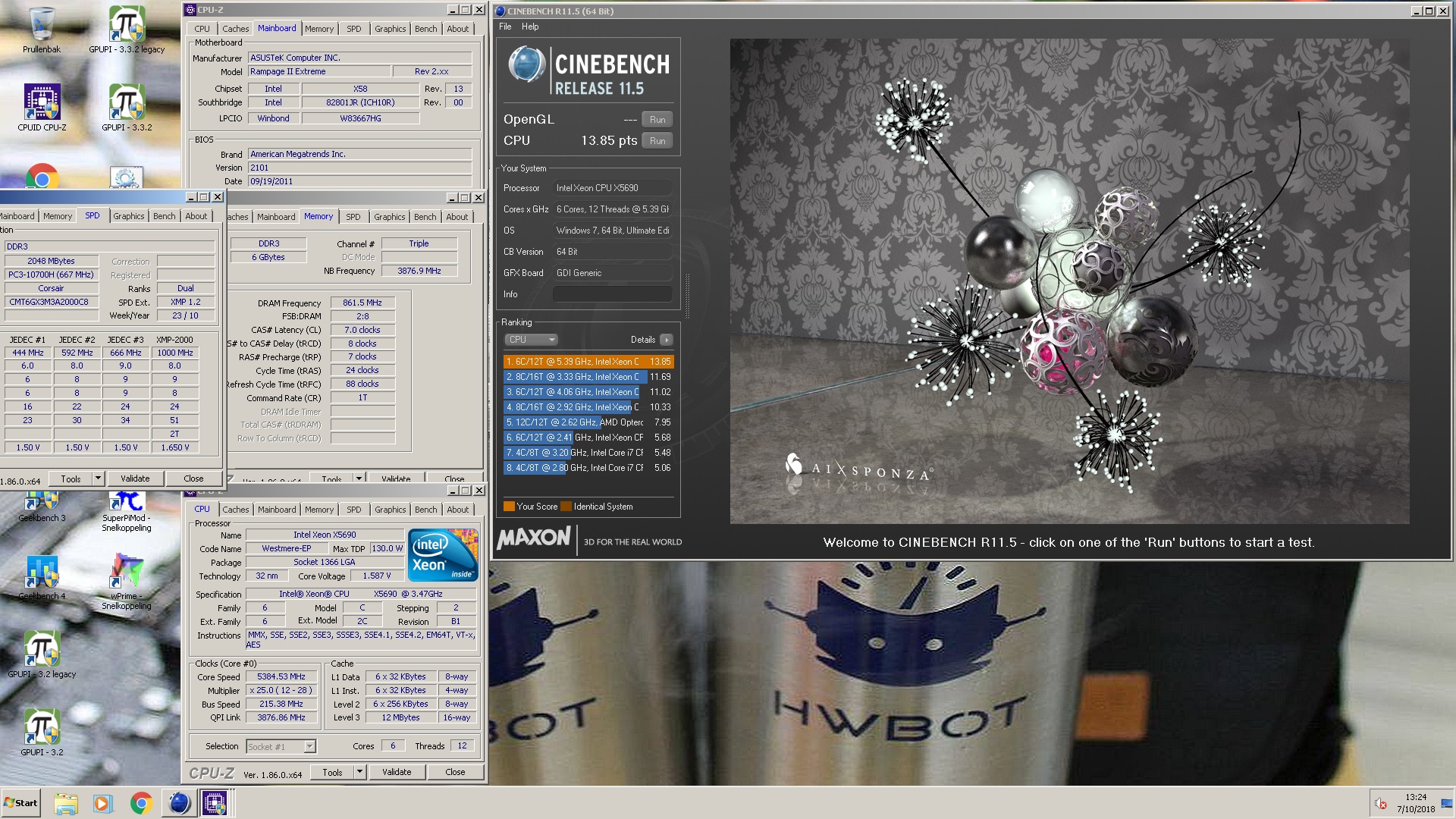Click the DRAM Frequency 861.5 MHz value

tap(362, 303)
